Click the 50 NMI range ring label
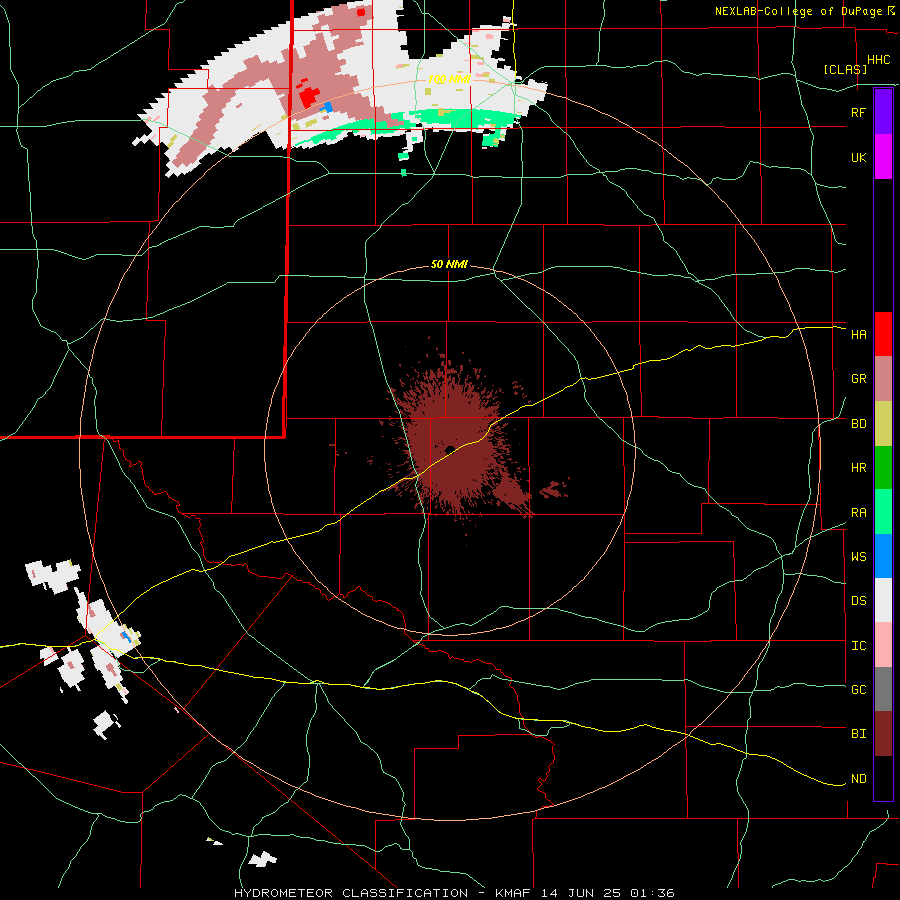Viewport: 900px width, 900px height. (x=449, y=264)
